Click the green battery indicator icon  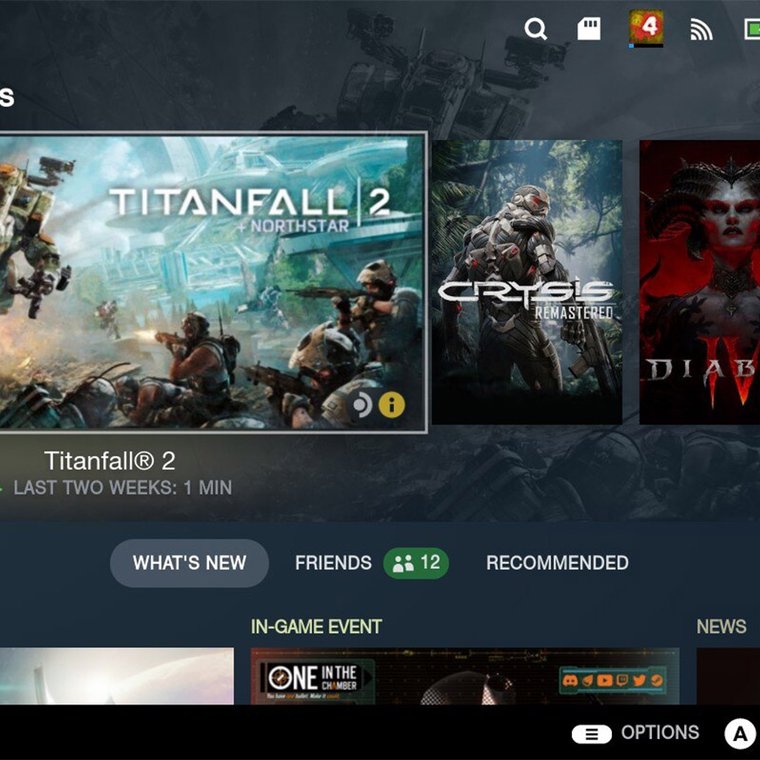coord(752,29)
